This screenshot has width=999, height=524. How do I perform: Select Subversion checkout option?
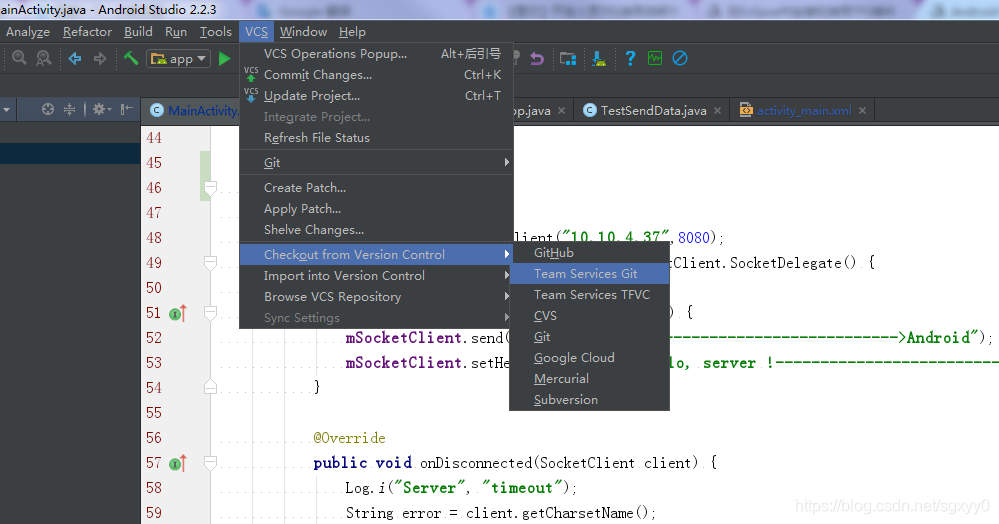click(x=589, y=400)
